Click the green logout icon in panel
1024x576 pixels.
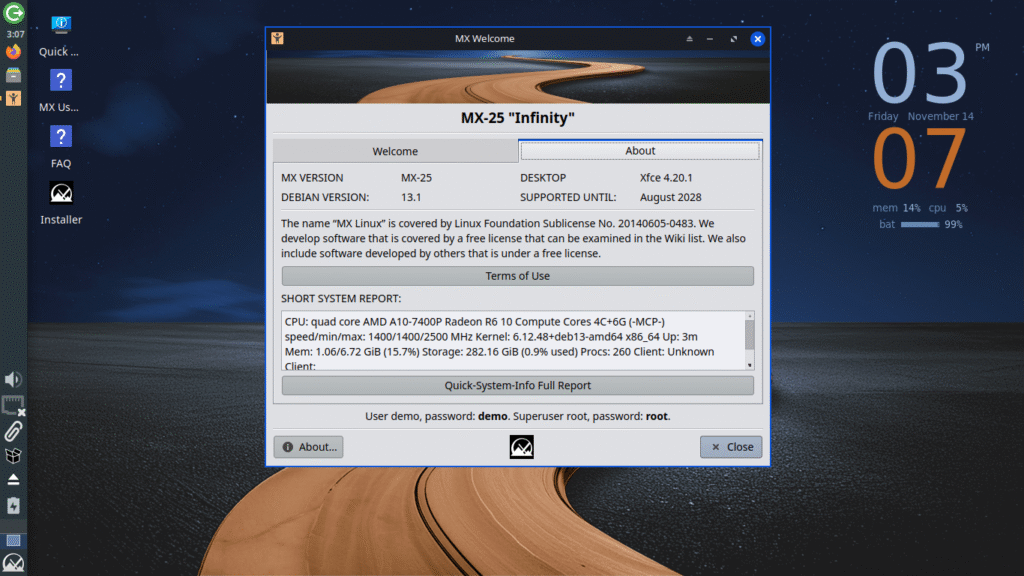coord(13,13)
